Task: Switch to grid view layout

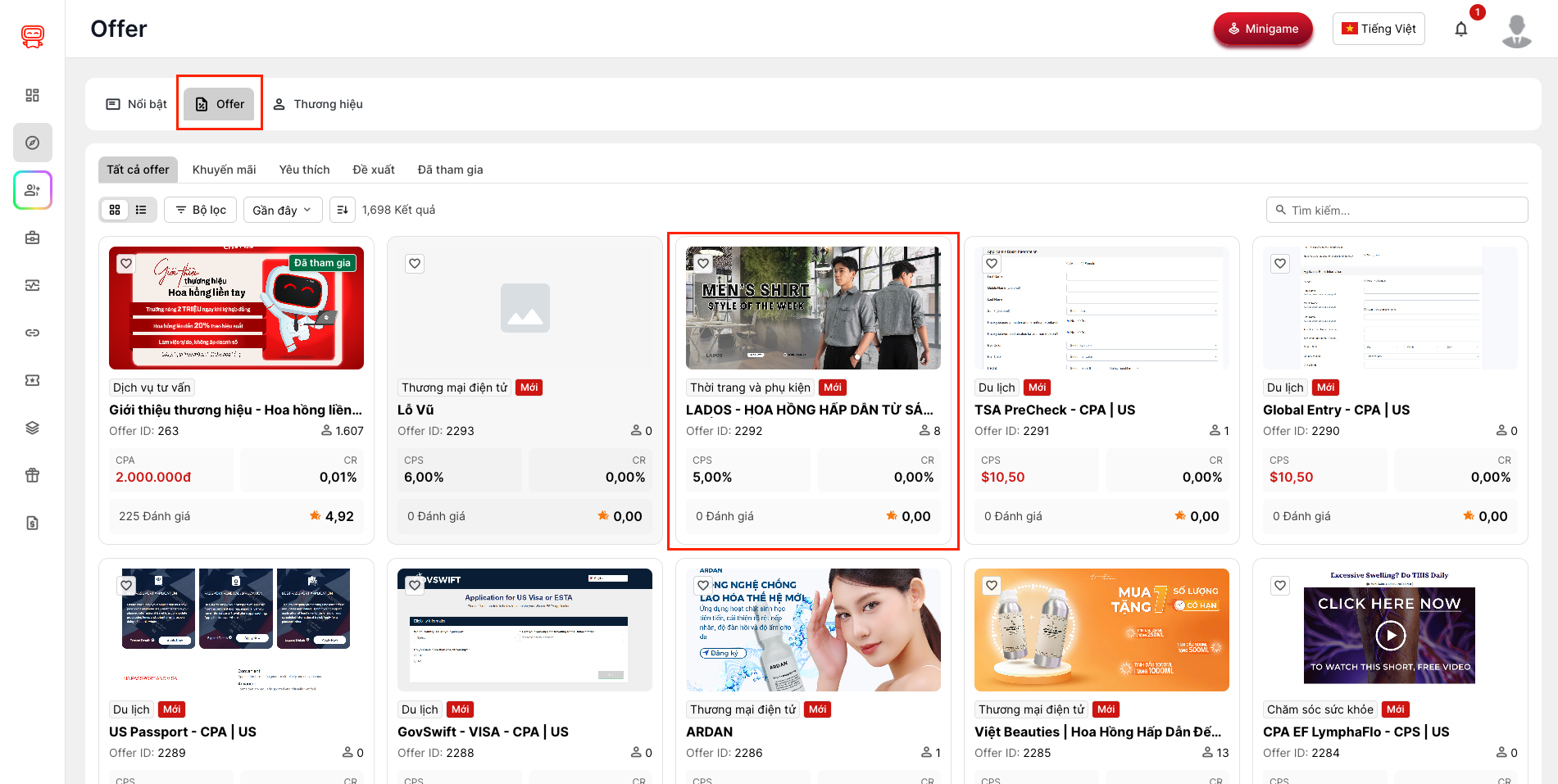Action: pos(115,210)
